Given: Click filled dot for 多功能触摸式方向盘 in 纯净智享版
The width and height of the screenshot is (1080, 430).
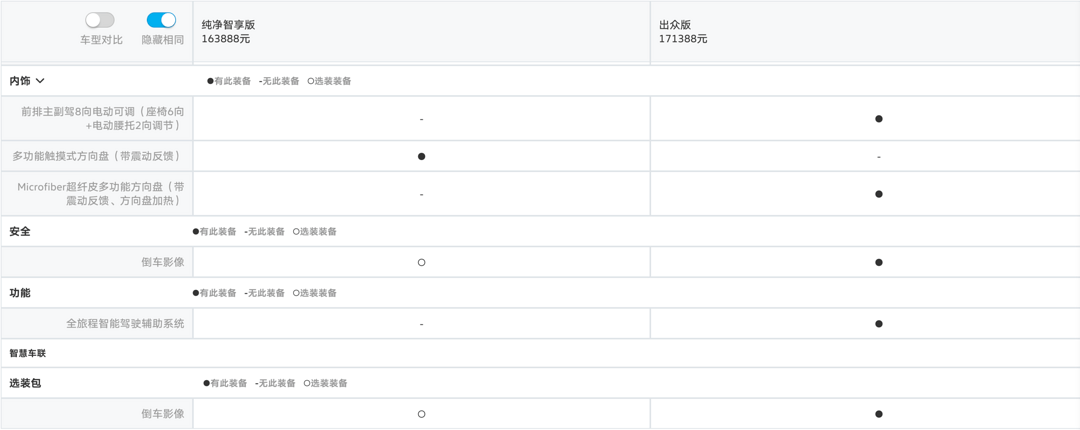Looking at the screenshot, I should click(422, 156).
